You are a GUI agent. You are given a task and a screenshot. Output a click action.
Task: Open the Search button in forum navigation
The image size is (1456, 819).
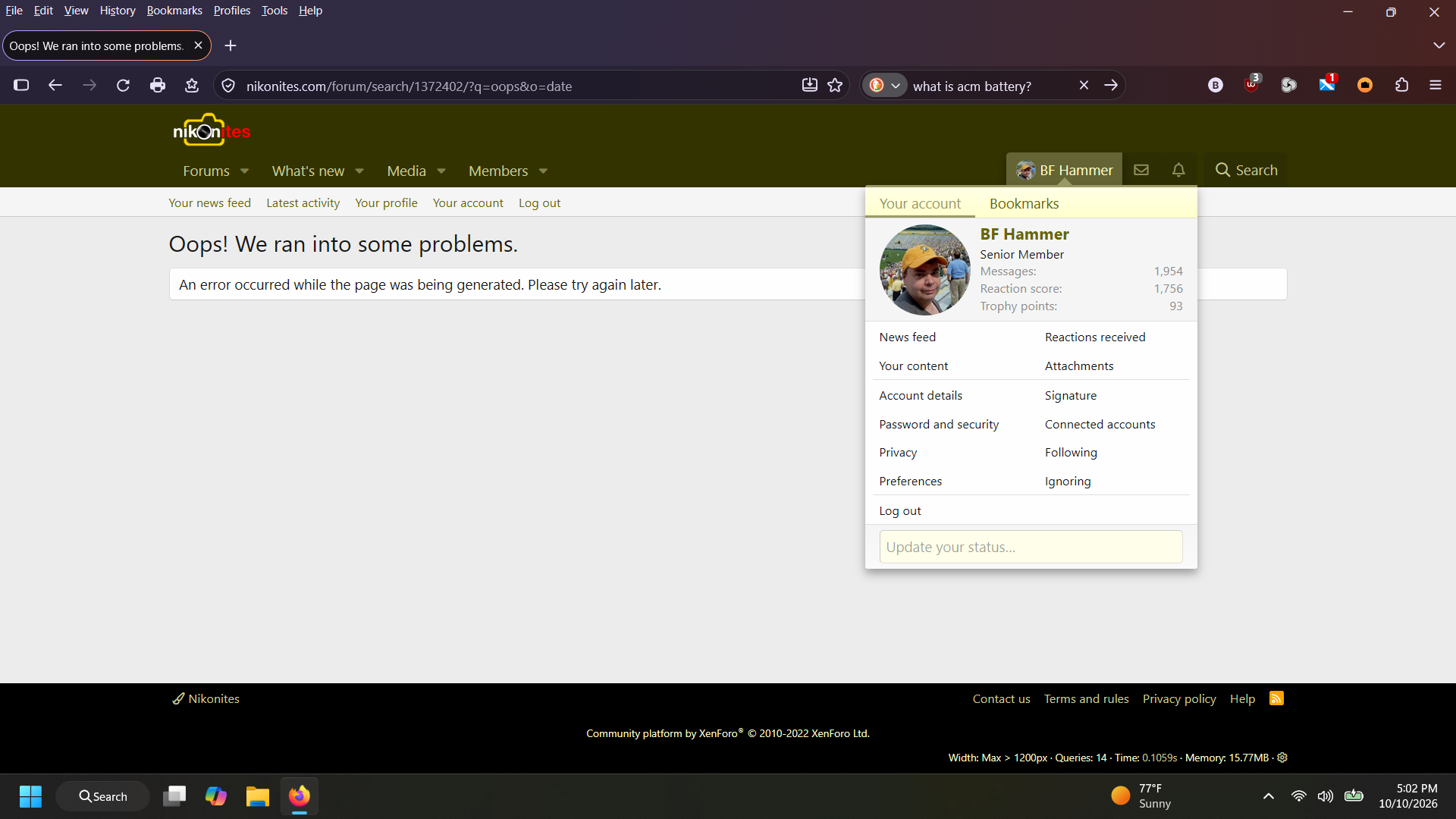1246,170
